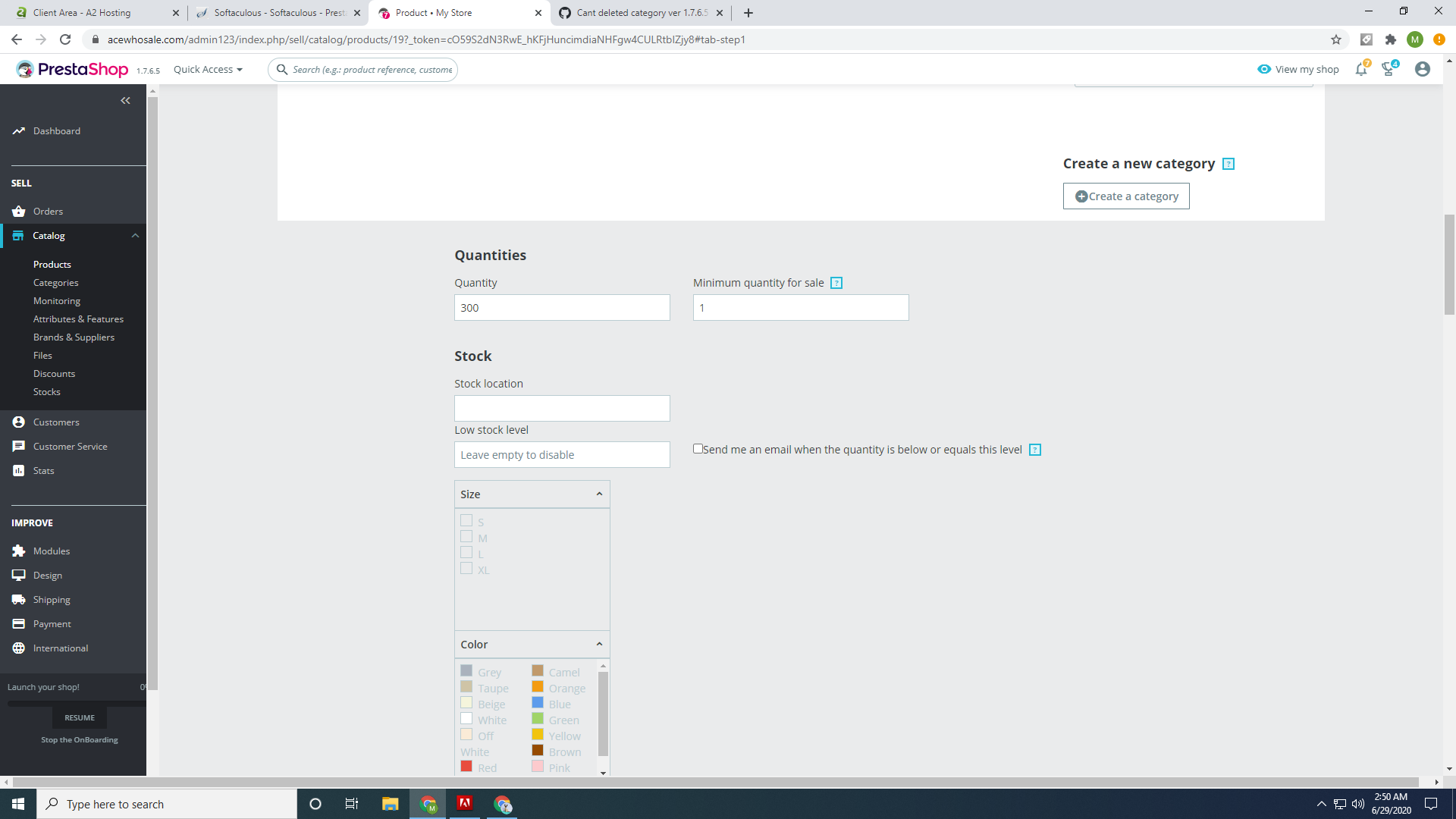
Task: Click the Create a category button
Action: click(1126, 196)
